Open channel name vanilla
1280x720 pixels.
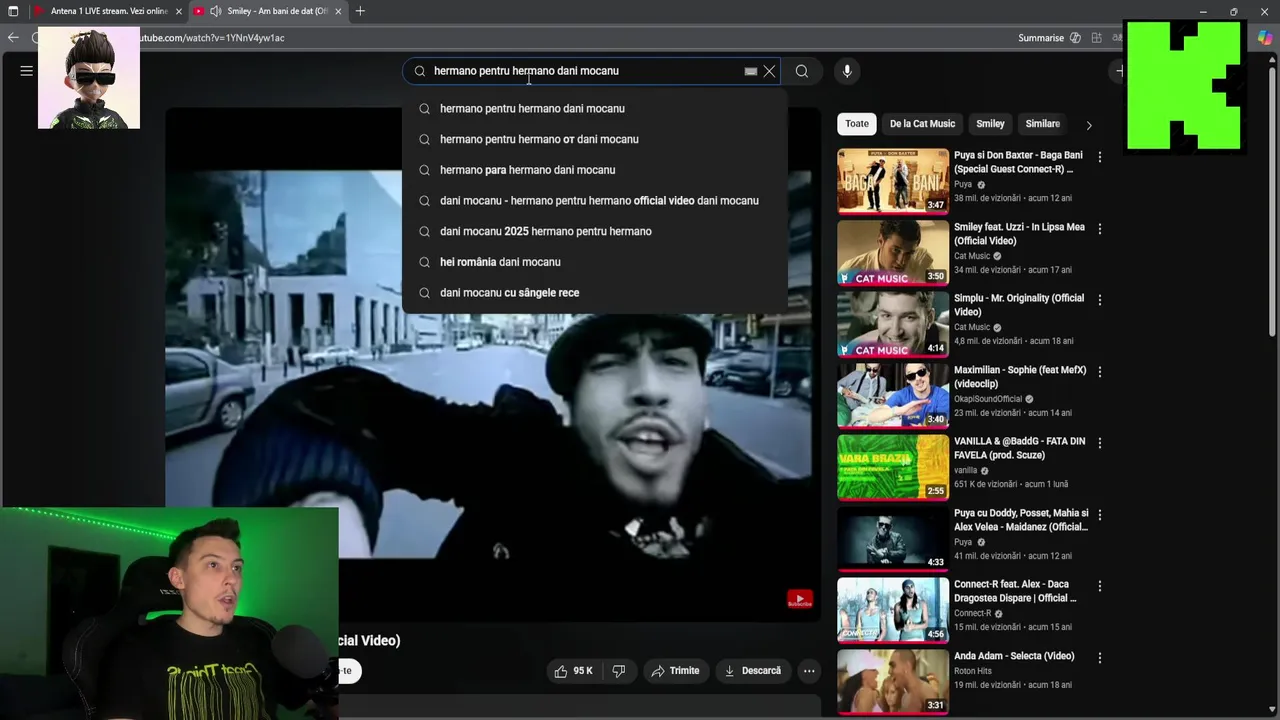pos(966,470)
